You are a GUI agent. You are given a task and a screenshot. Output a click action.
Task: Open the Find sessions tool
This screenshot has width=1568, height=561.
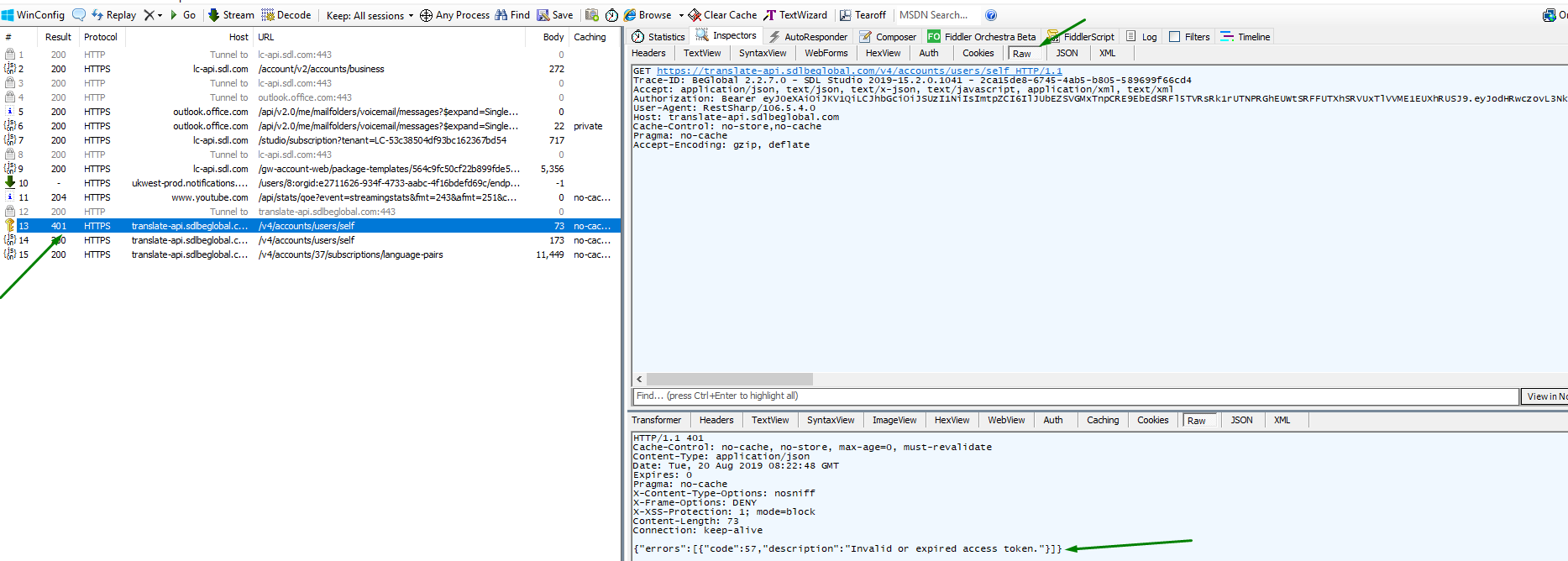(x=512, y=15)
